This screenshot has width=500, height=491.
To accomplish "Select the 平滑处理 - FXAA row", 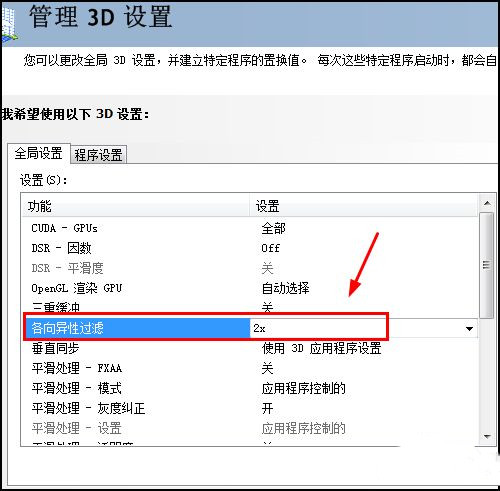I will pos(250,368).
